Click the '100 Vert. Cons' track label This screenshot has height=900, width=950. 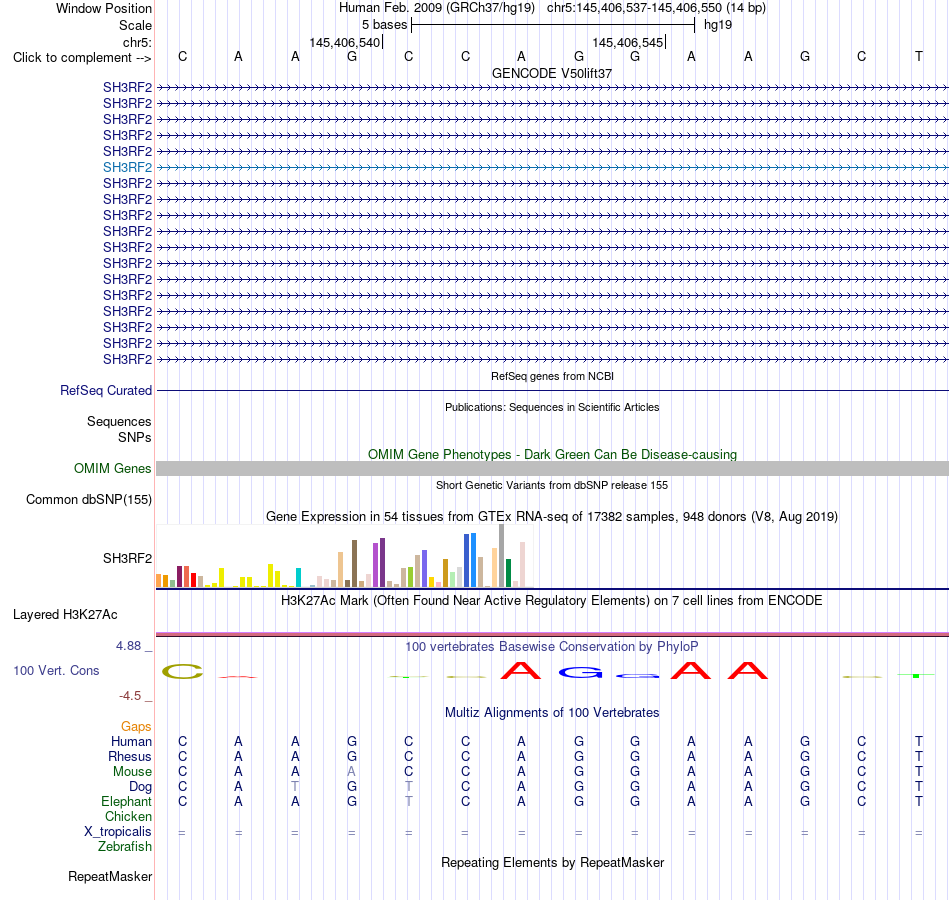tap(56, 670)
